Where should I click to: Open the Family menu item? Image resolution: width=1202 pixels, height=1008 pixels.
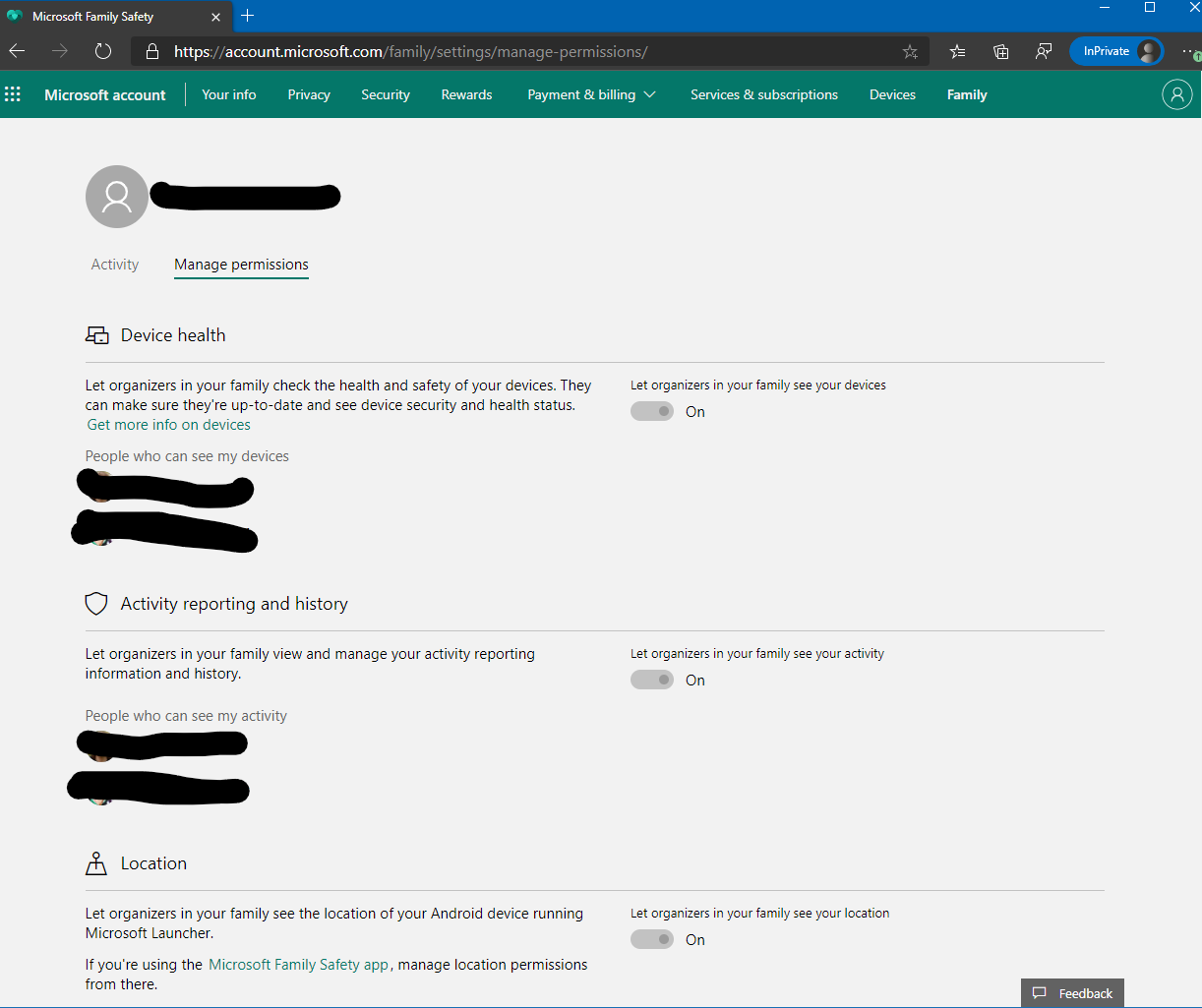(x=967, y=94)
